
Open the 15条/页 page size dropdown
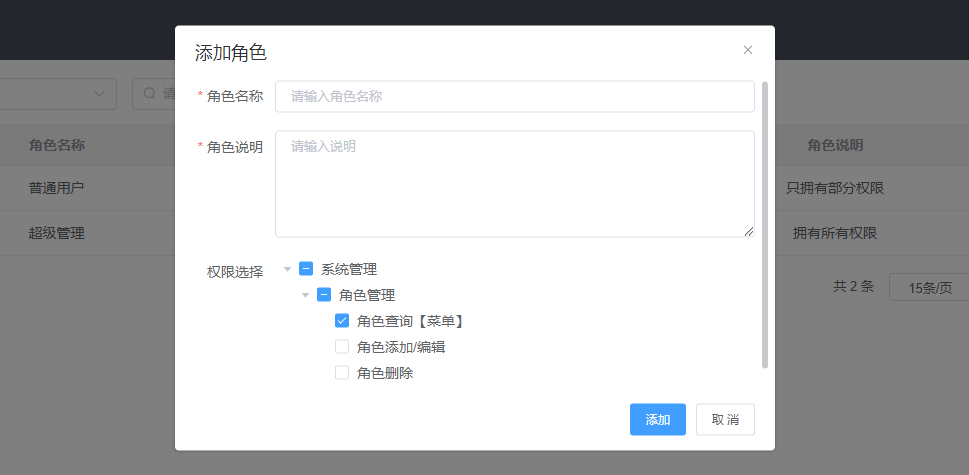point(929,287)
